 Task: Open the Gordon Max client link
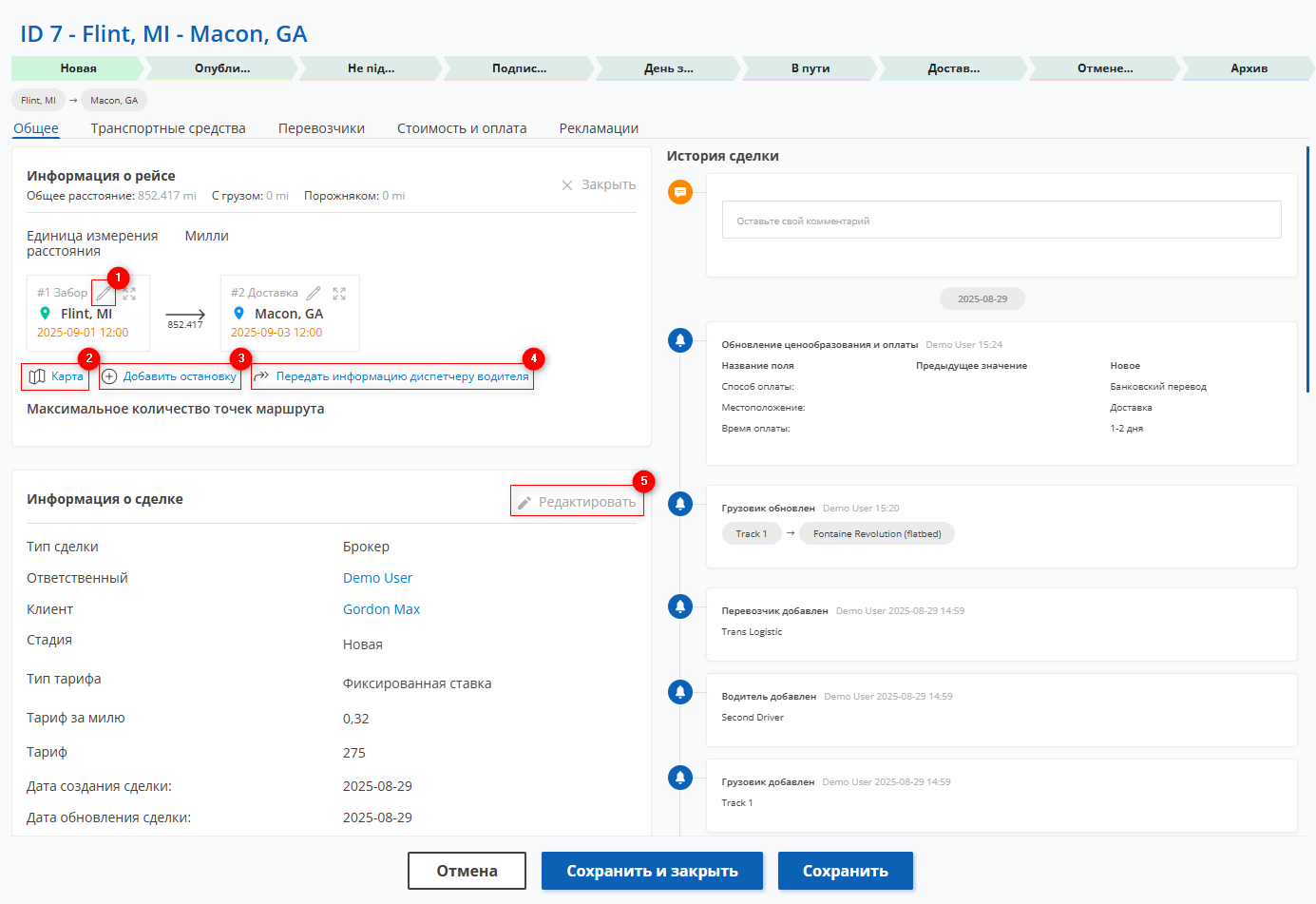point(381,609)
